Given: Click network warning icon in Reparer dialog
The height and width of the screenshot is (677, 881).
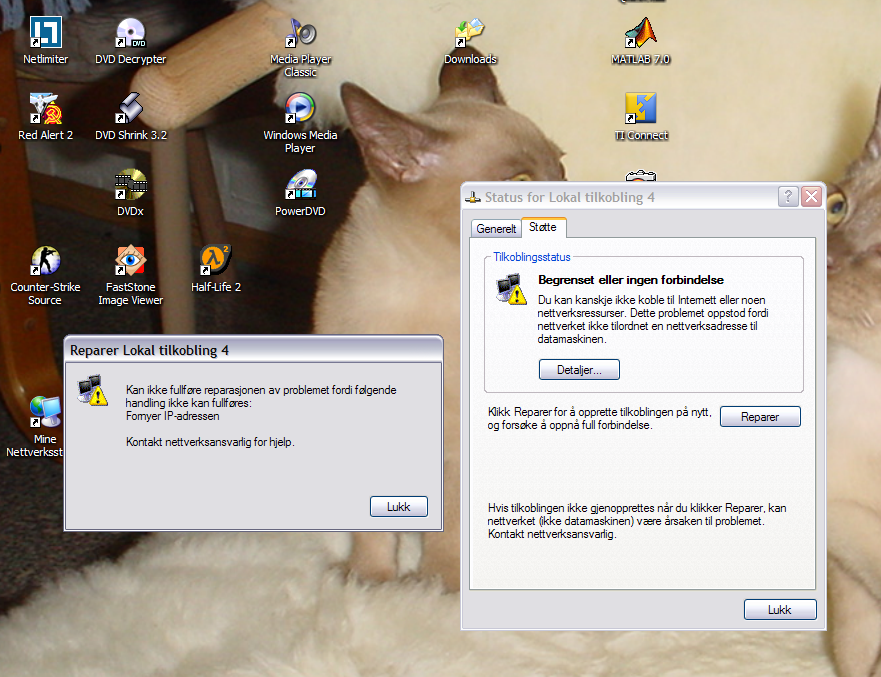Looking at the screenshot, I should pos(93,390).
